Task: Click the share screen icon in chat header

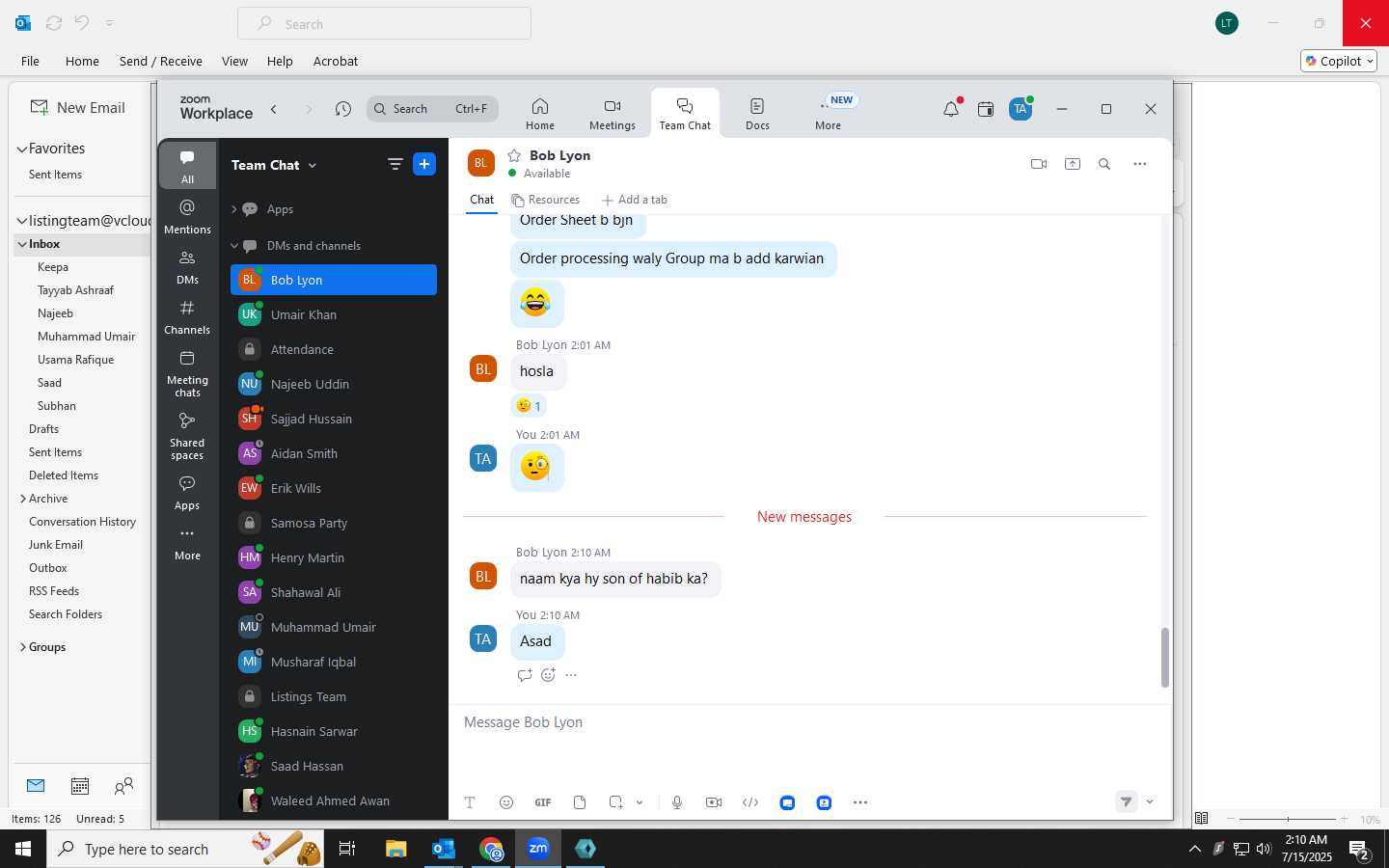Action: click(1073, 164)
